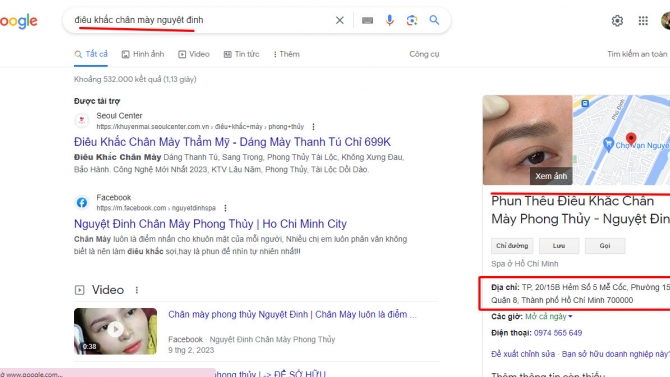
Task: Open the Công cụ tools option
Action: (424, 54)
